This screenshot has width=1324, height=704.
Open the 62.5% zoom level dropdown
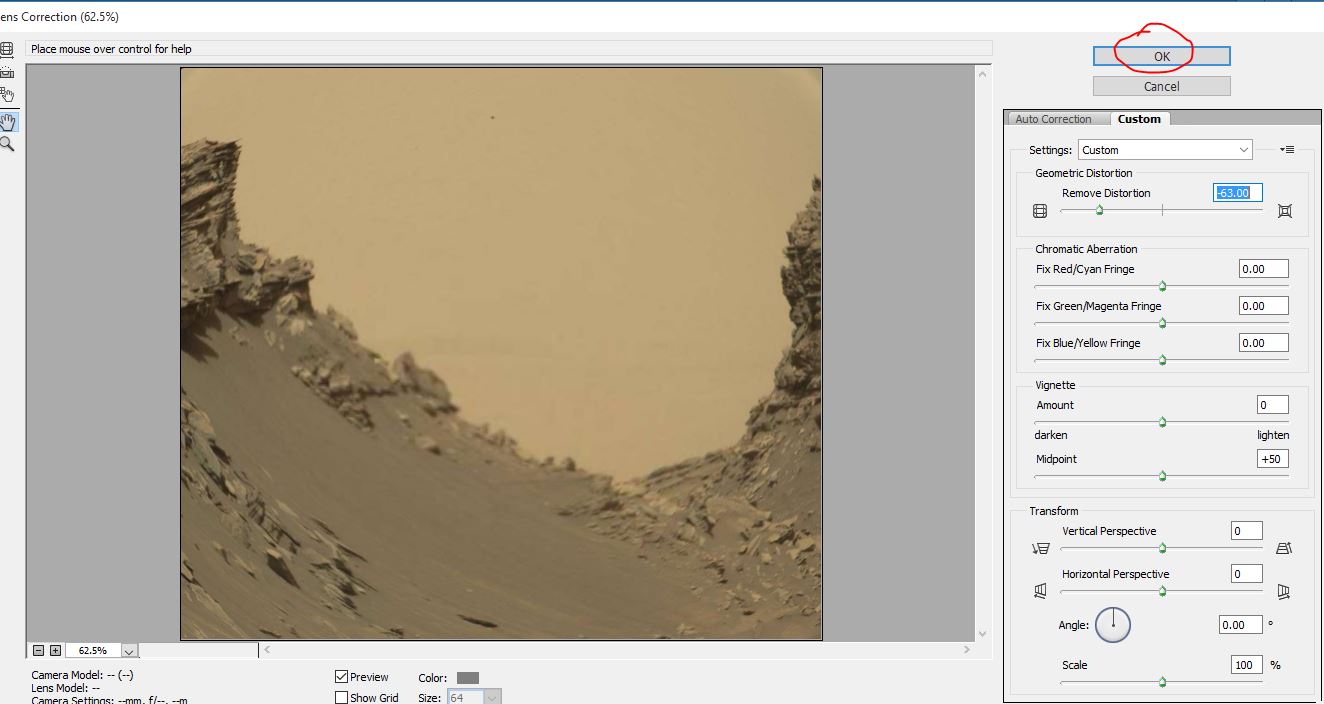pyautogui.click(x=129, y=651)
